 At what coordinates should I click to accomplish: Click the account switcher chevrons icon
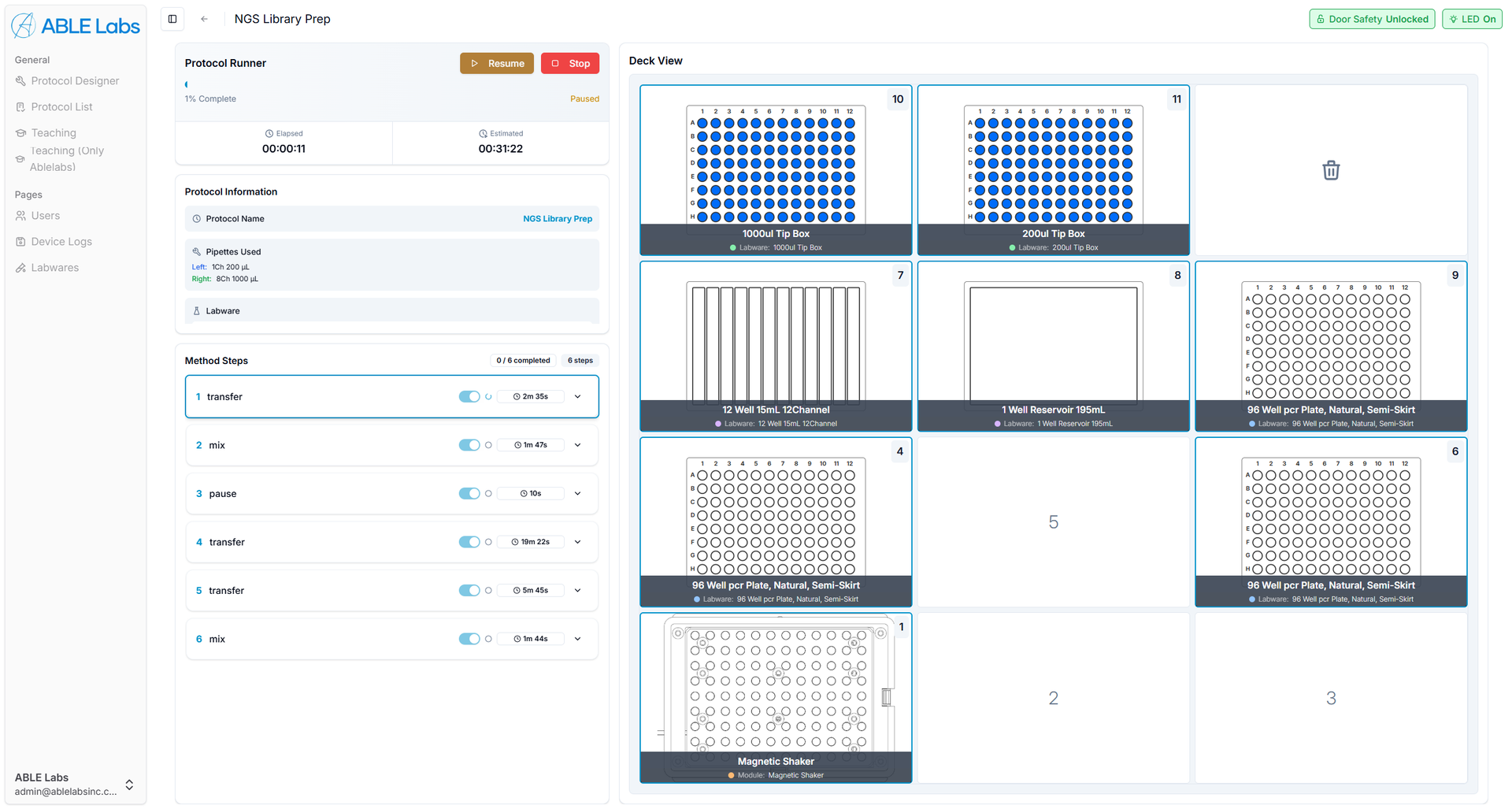(x=129, y=785)
